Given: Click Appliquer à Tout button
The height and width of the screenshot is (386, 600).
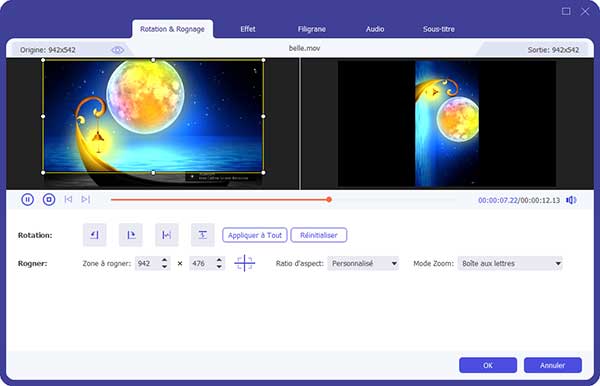Looking at the screenshot, I should tap(255, 235).
